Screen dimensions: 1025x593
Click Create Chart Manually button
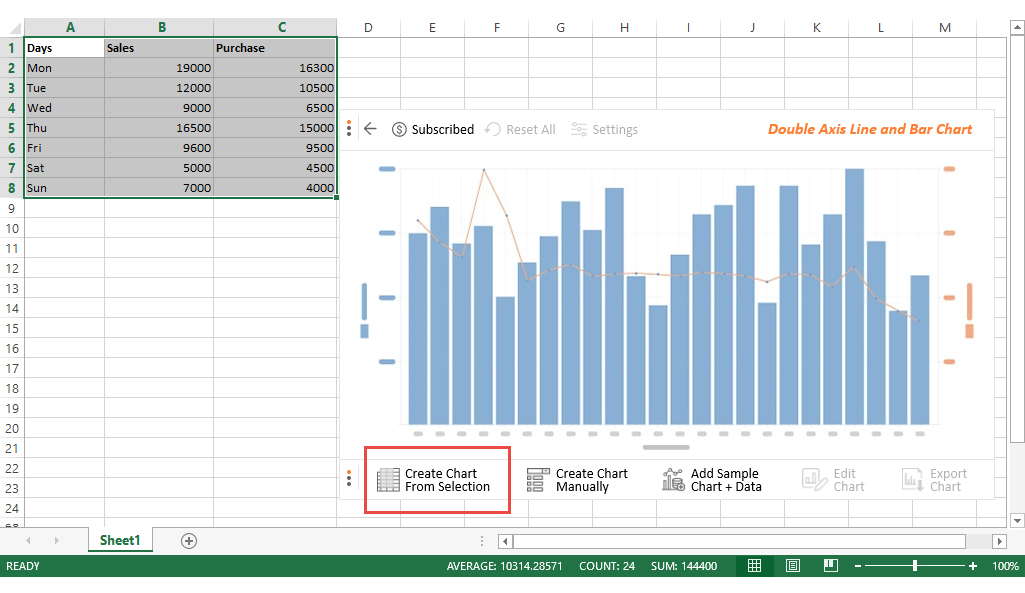[x=577, y=480]
